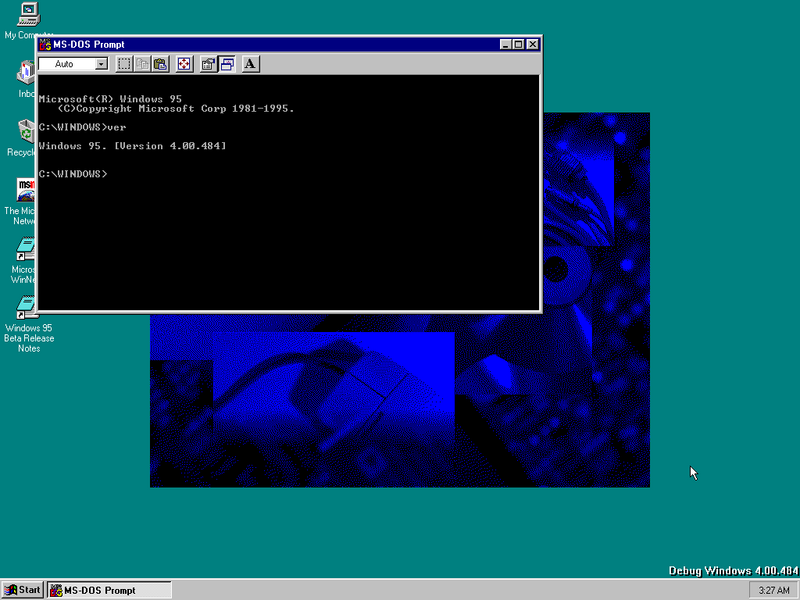Image resolution: width=800 pixels, height=600 pixels.
Task: Click the taskbar clock showing 3:27 AM
Action: tap(774, 590)
